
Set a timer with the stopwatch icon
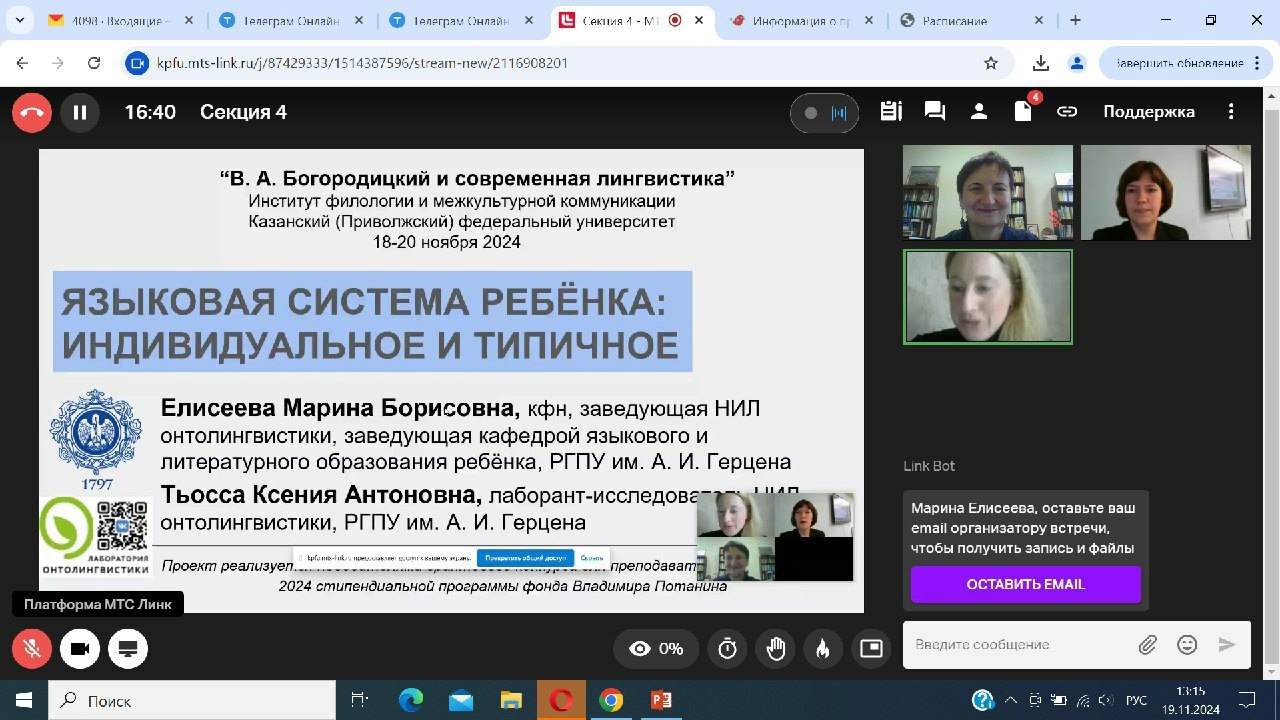tap(727, 648)
